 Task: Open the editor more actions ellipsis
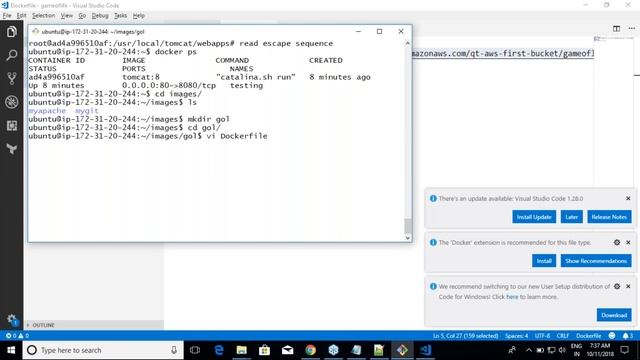click(631, 29)
